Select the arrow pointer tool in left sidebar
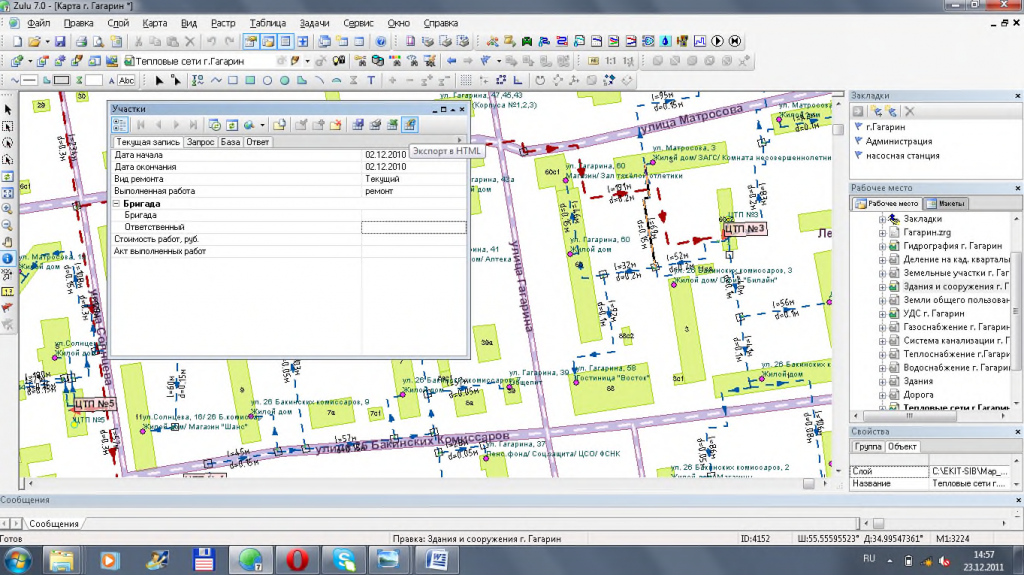This screenshot has height=575, width=1024. tap(8, 109)
